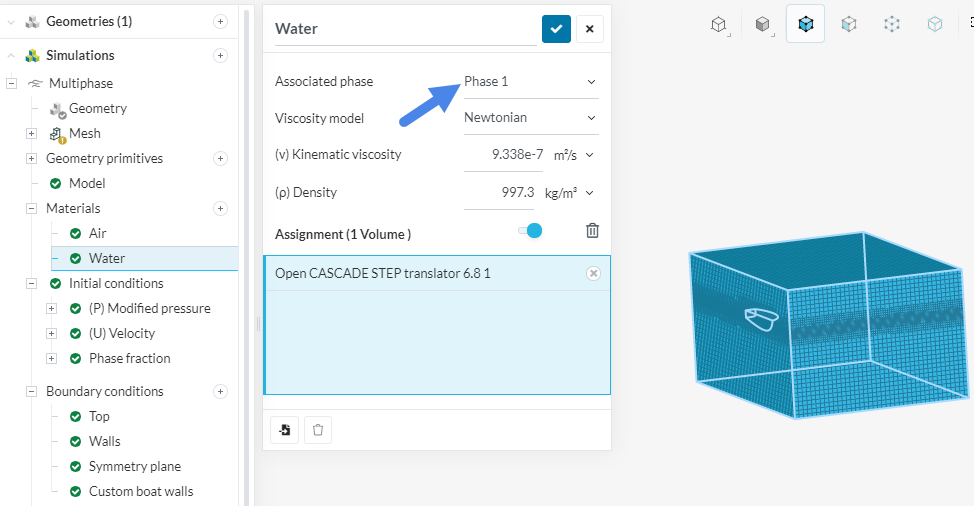The height and width of the screenshot is (506, 974).
Task: Select the volume selection mode cube icon
Action: tap(805, 24)
